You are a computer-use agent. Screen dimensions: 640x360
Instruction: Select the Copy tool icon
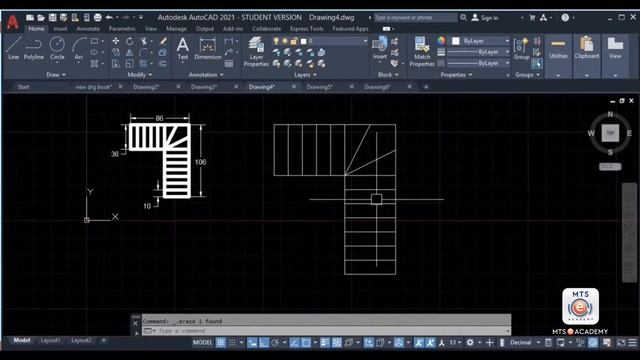[x=116, y=52]
